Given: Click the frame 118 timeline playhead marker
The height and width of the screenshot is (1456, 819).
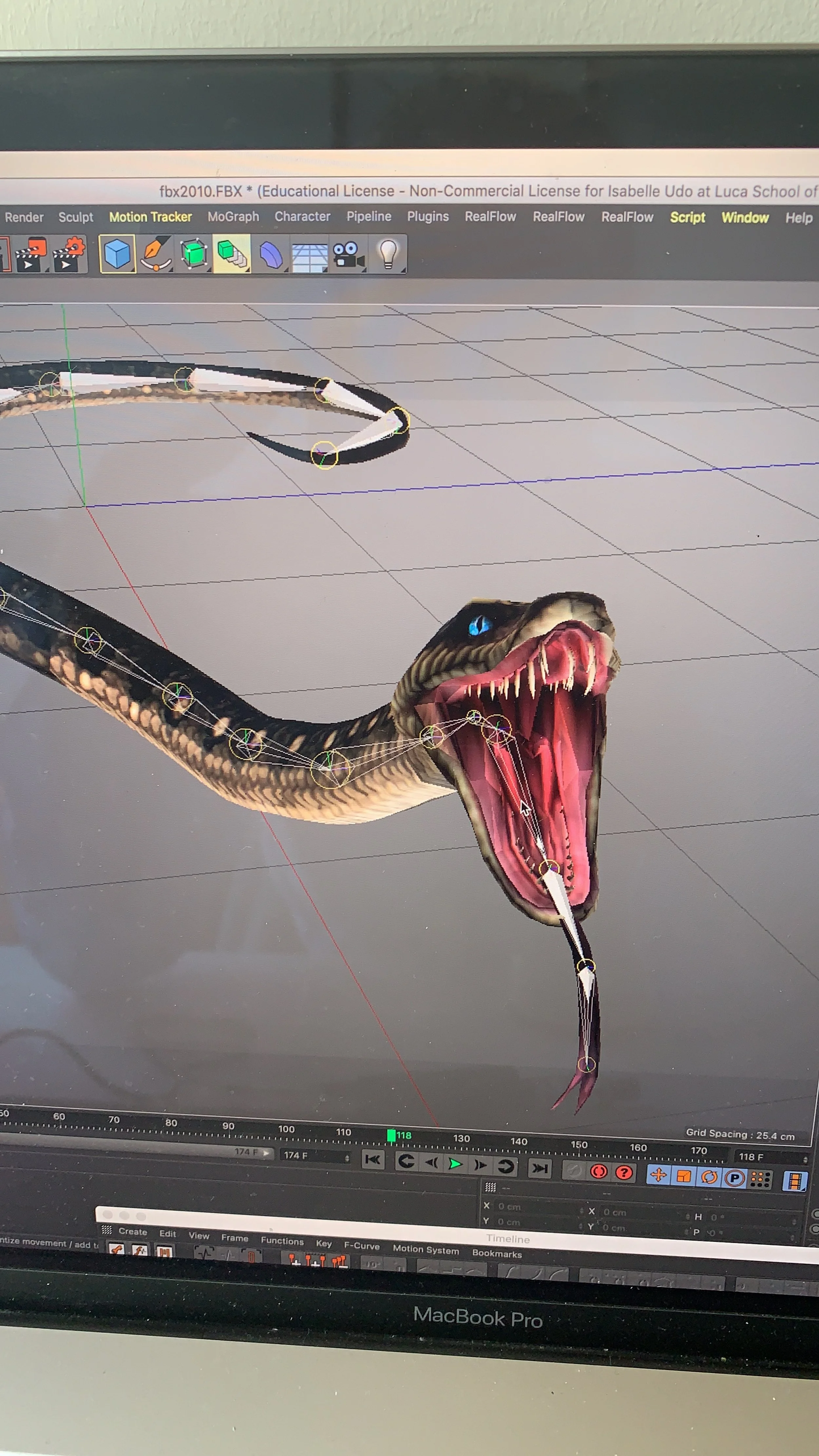Looking at the screenshot, I should click(x=391, y=1135).
